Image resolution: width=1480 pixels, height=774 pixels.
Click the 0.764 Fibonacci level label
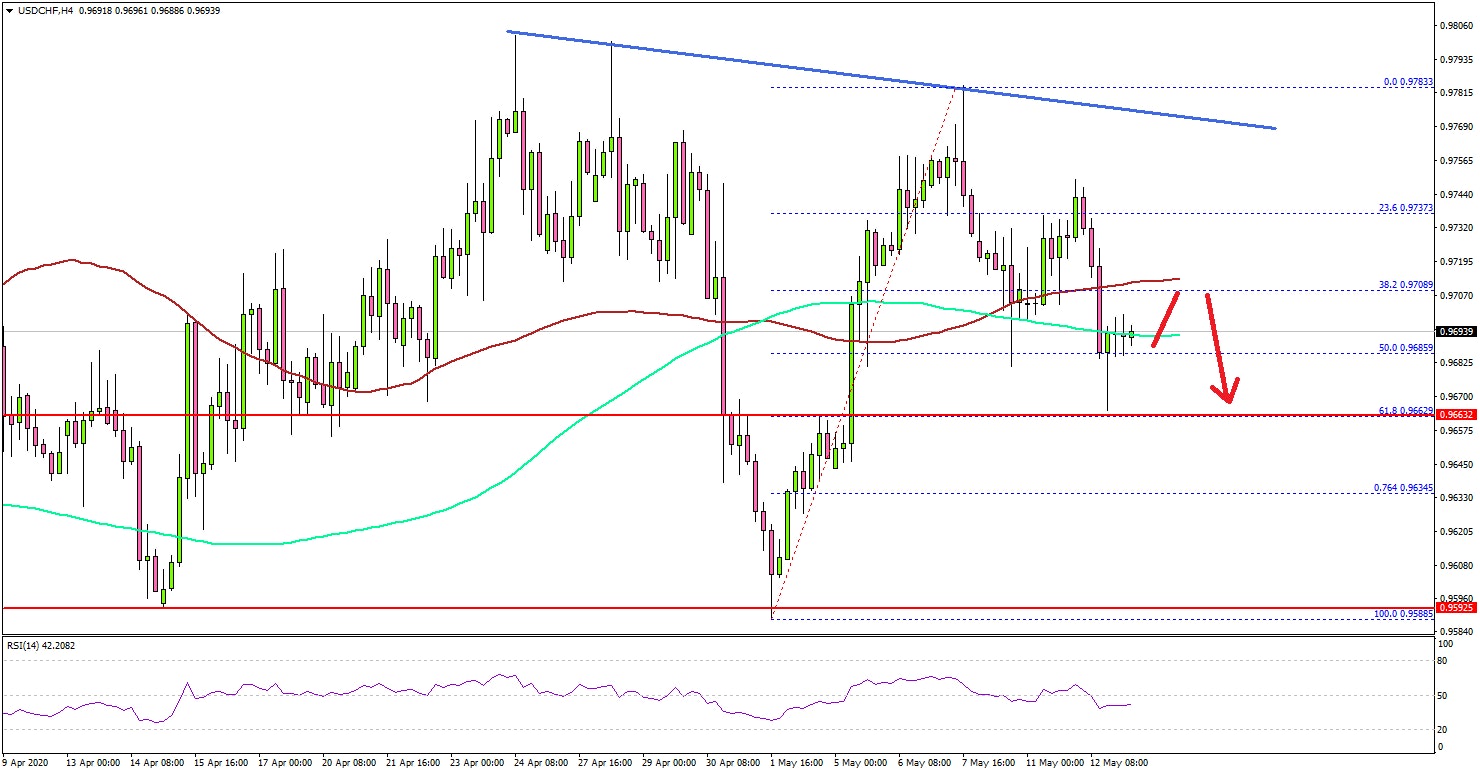pyautogui.click(x=1404, y=488)
